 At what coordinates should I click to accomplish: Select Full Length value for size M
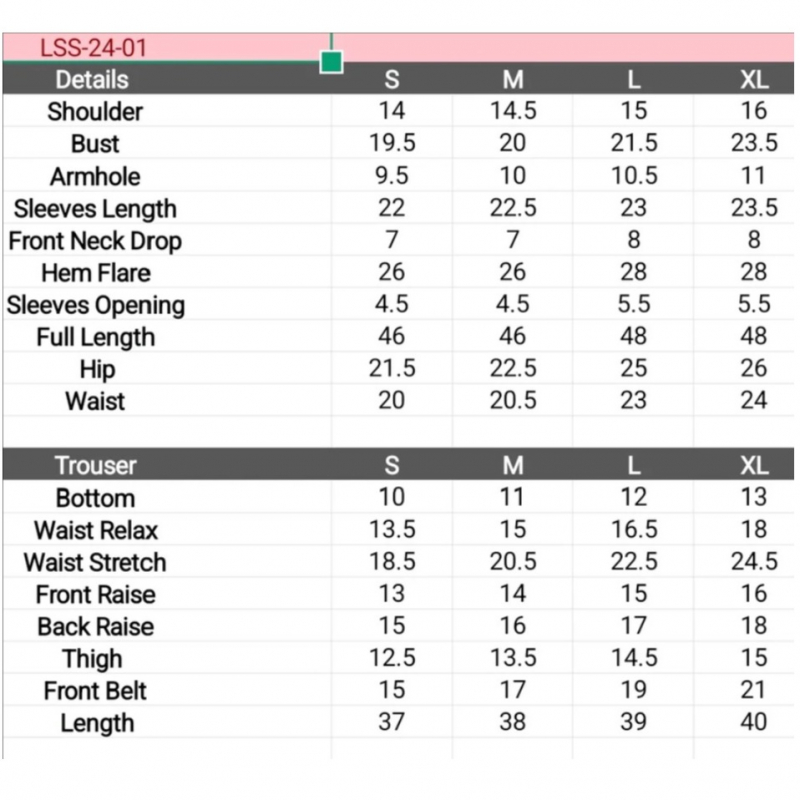[512, 336]
